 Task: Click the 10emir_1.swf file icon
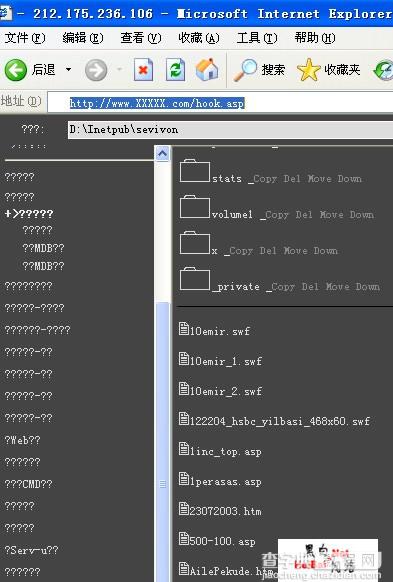(x=184, y=359)
